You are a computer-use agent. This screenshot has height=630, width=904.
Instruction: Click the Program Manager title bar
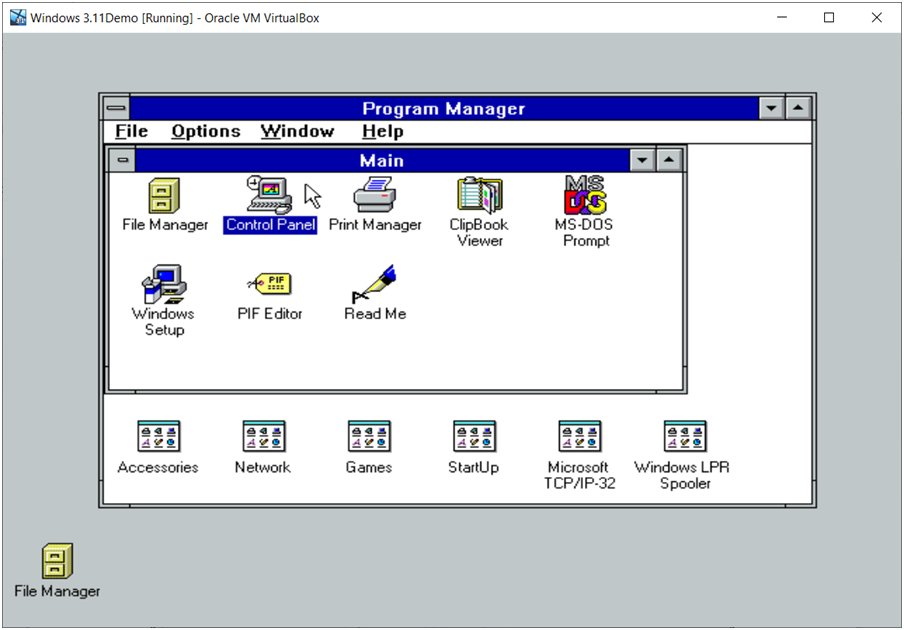(443, 108)
